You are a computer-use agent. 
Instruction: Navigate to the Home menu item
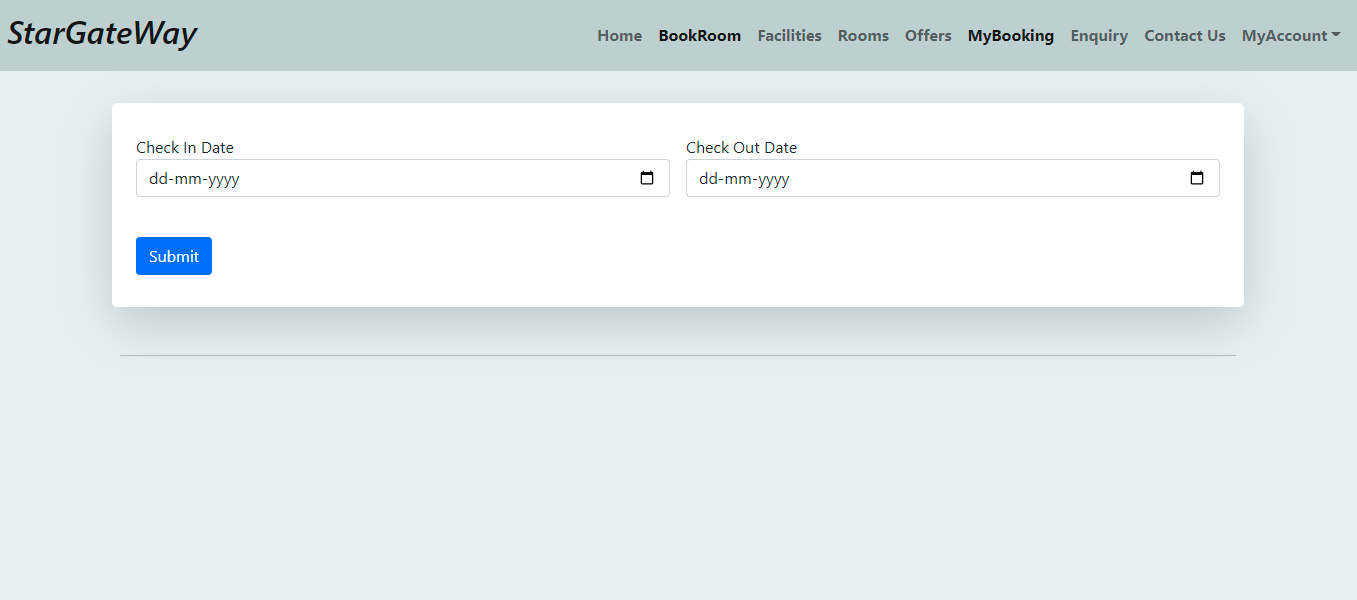click(x=619, y=35)
